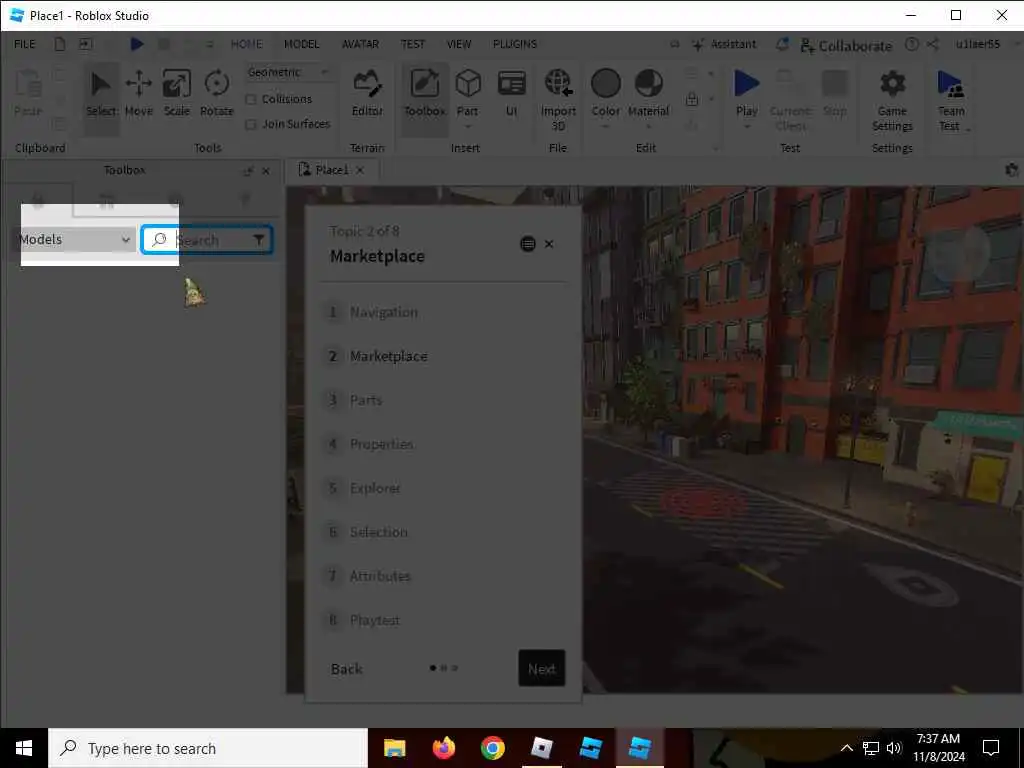The width and height of the screenshot is (1024, 768).
Task: Open Google Chrome from taskbar
Action: 492,748
